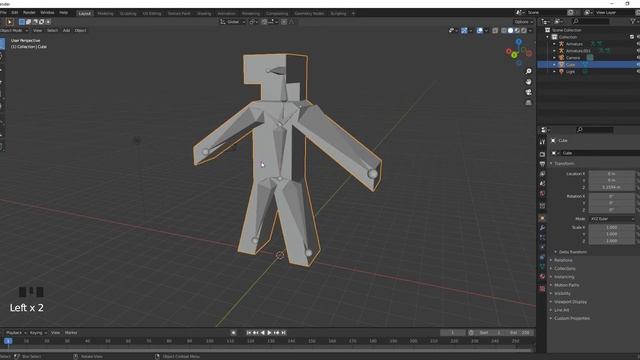Open the View Layer properties tab icon
Viewport: 640px width, 360px height.
click(542, 174)
